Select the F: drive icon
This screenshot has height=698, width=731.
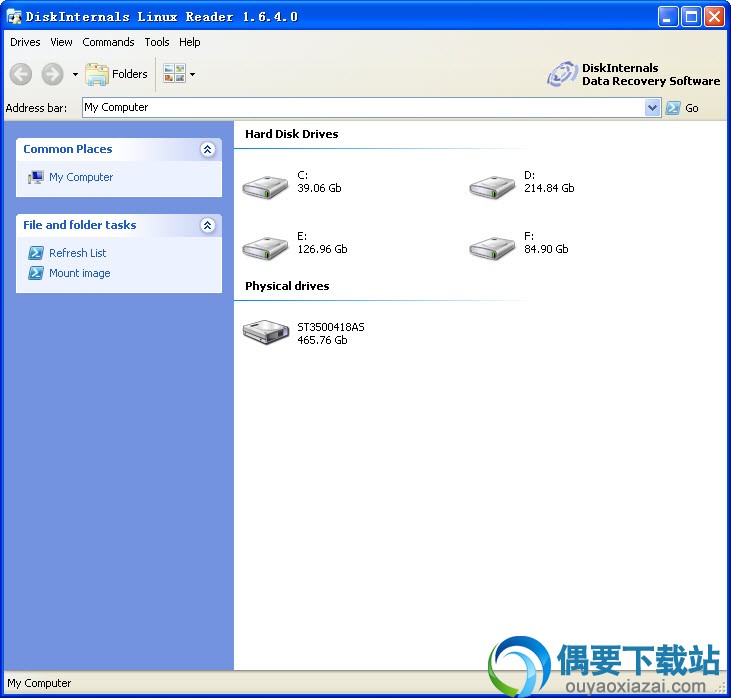492,248
